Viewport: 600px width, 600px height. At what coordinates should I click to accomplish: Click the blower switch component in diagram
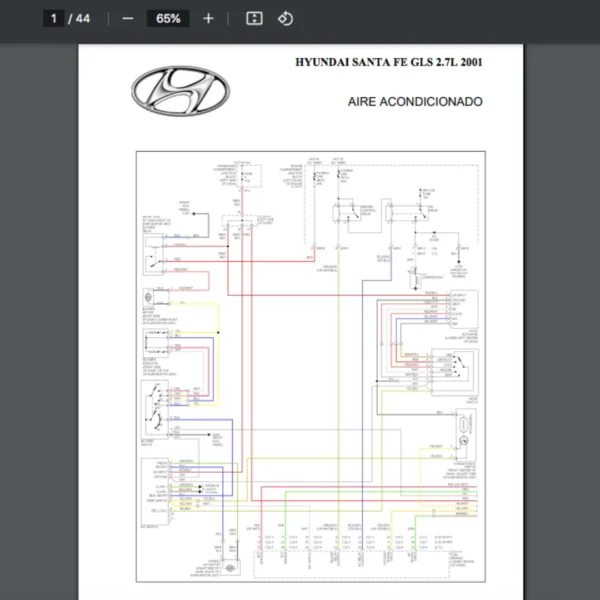[157, 404]
